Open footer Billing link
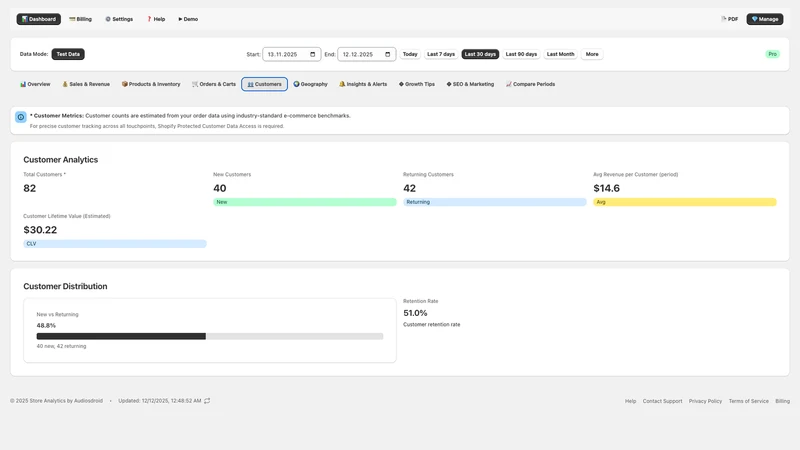 coord(782,401)
